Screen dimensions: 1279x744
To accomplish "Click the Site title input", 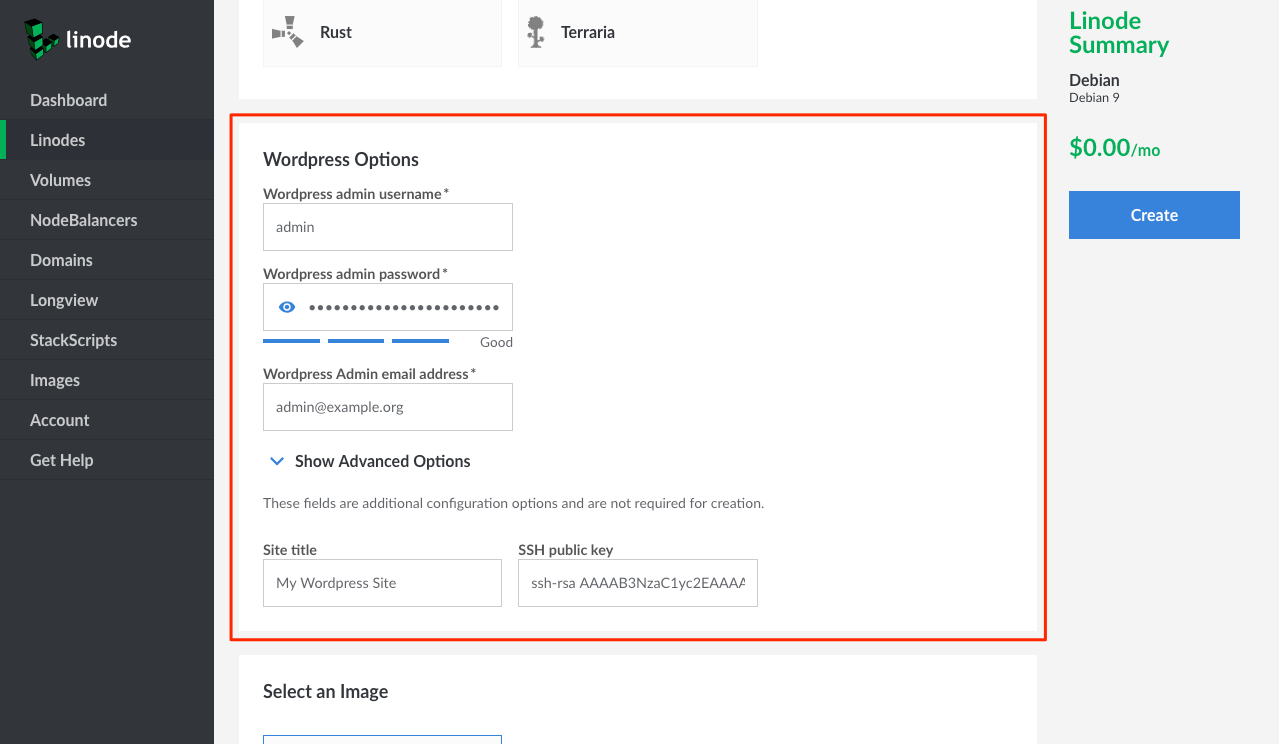I will coord(382,583).
